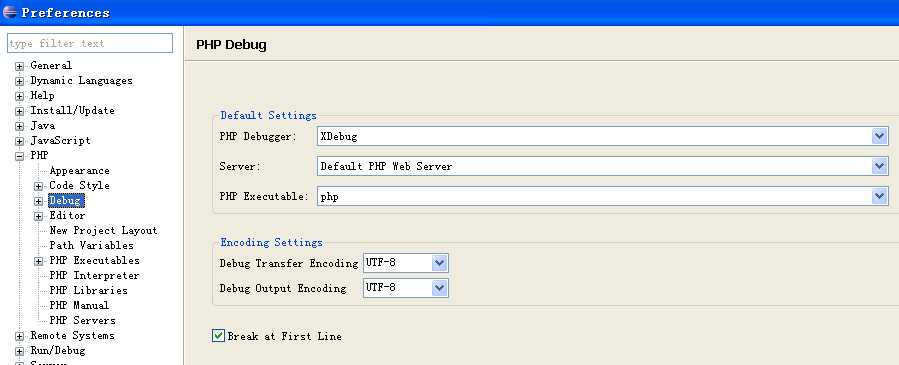
Task: Select Install/Update in the tree
Action: tap(72, 110)
